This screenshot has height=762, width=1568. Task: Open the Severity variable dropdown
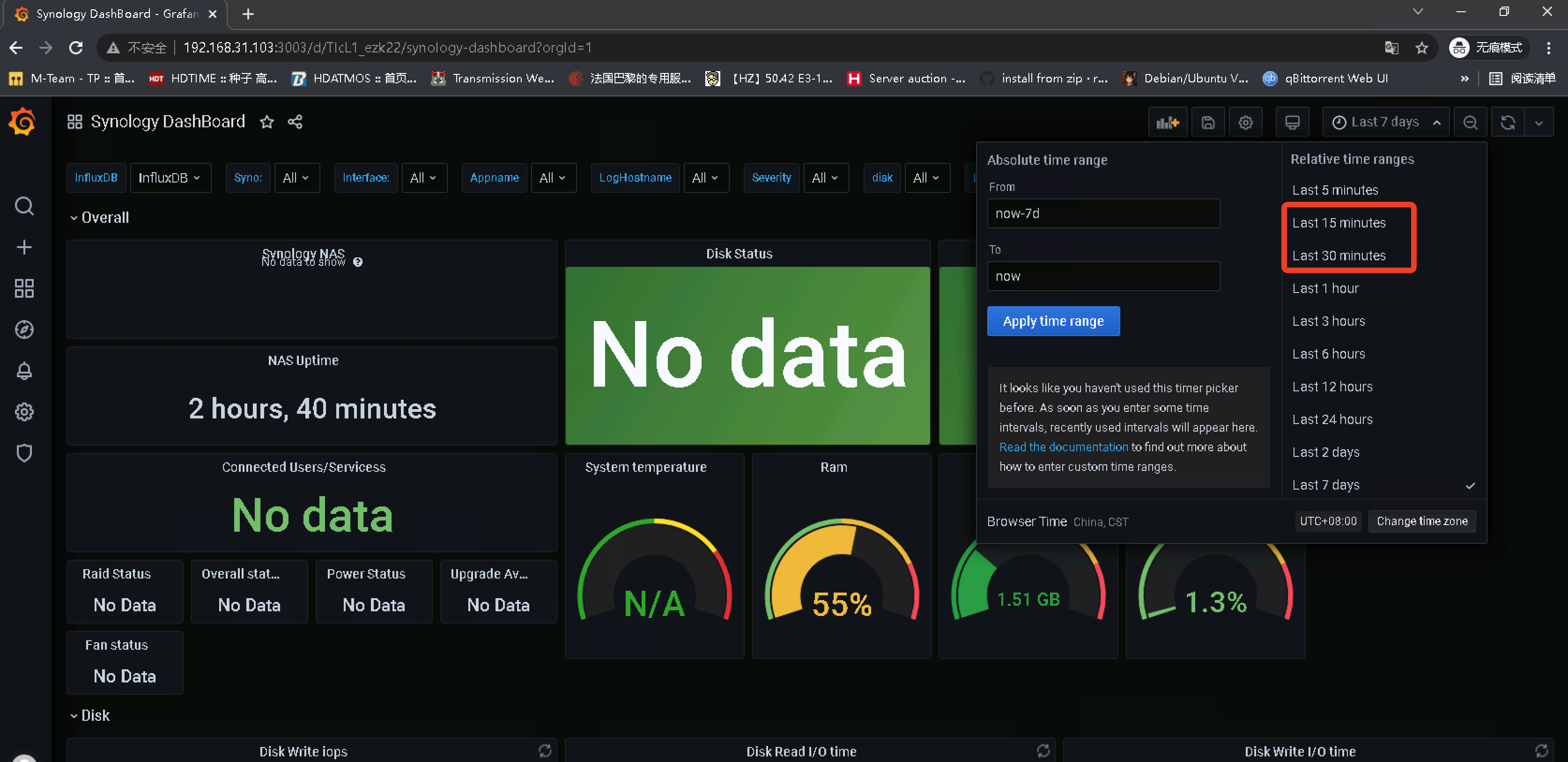(826, 177)
